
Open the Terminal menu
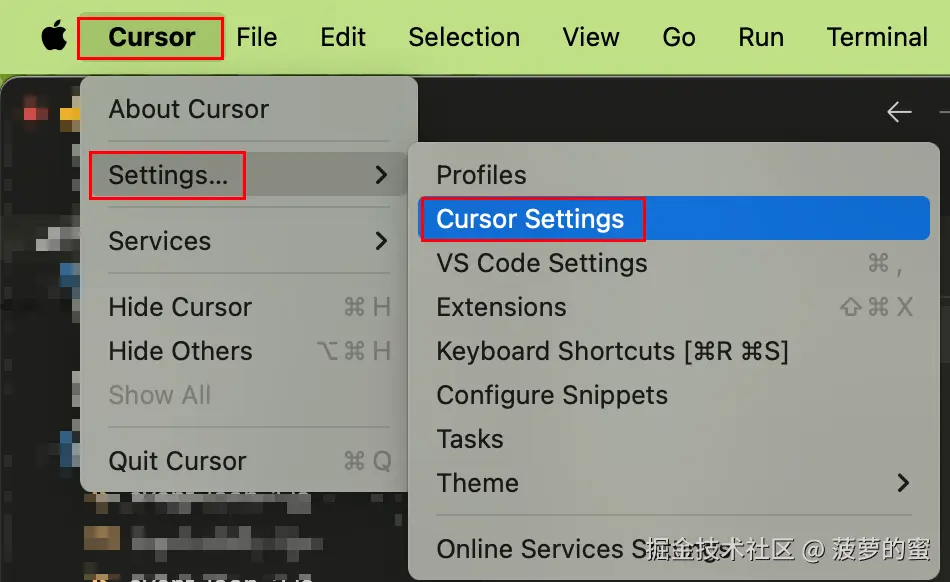click(877, 37)
